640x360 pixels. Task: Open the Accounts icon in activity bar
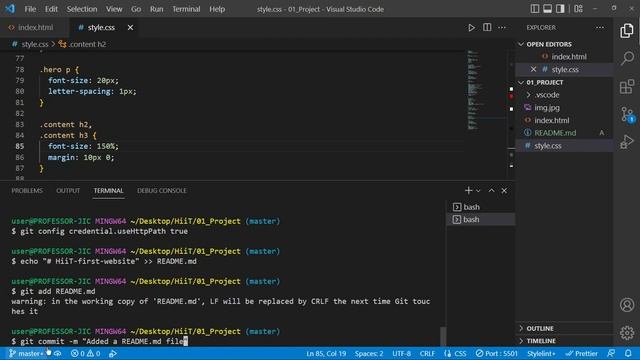click(x=627, y=305)
